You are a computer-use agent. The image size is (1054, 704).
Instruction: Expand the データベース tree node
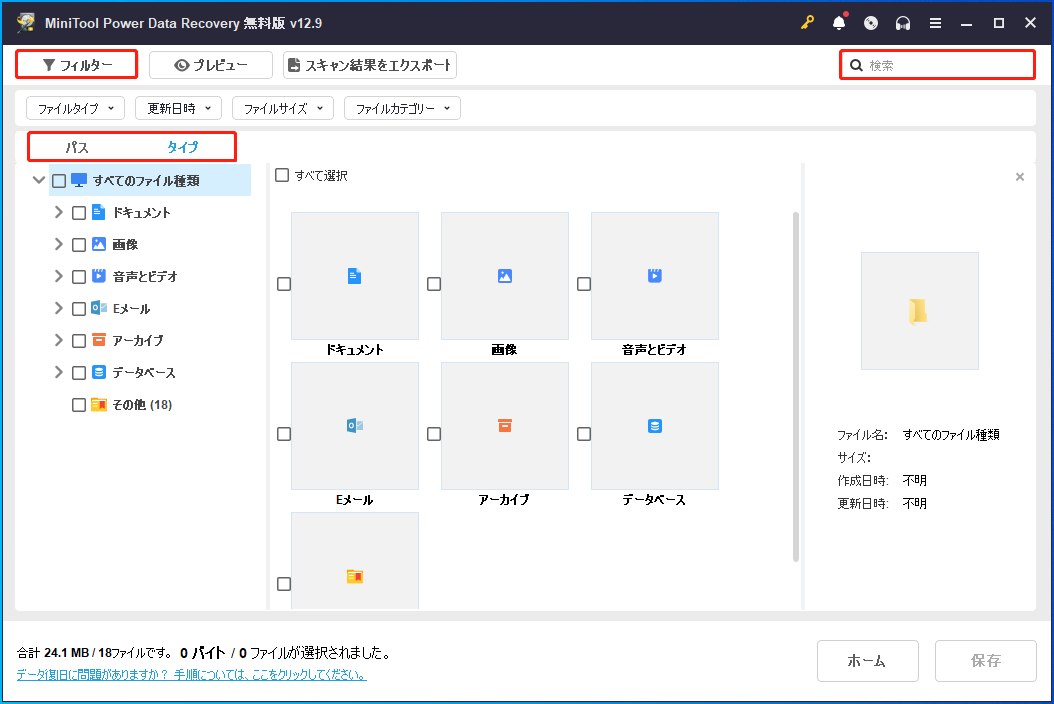click(58, 372)
